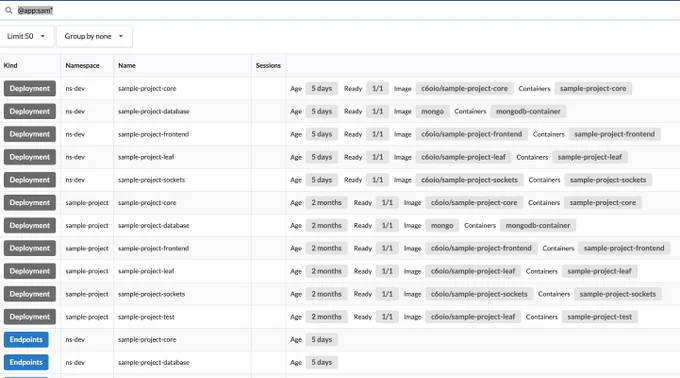
Task: Click sample-project-frontend container tag in sample-project namespace row
Action: (x=624, y=248)
